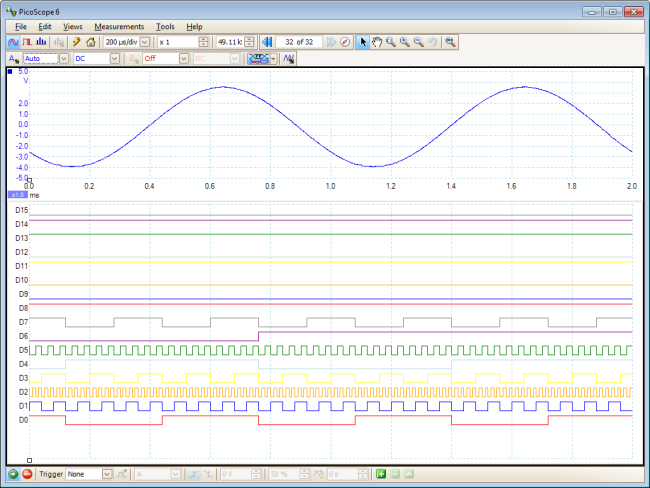This screenshot has height=488, width=650.
Task: Start capturing with green Go button
Action: coord(13,474)
